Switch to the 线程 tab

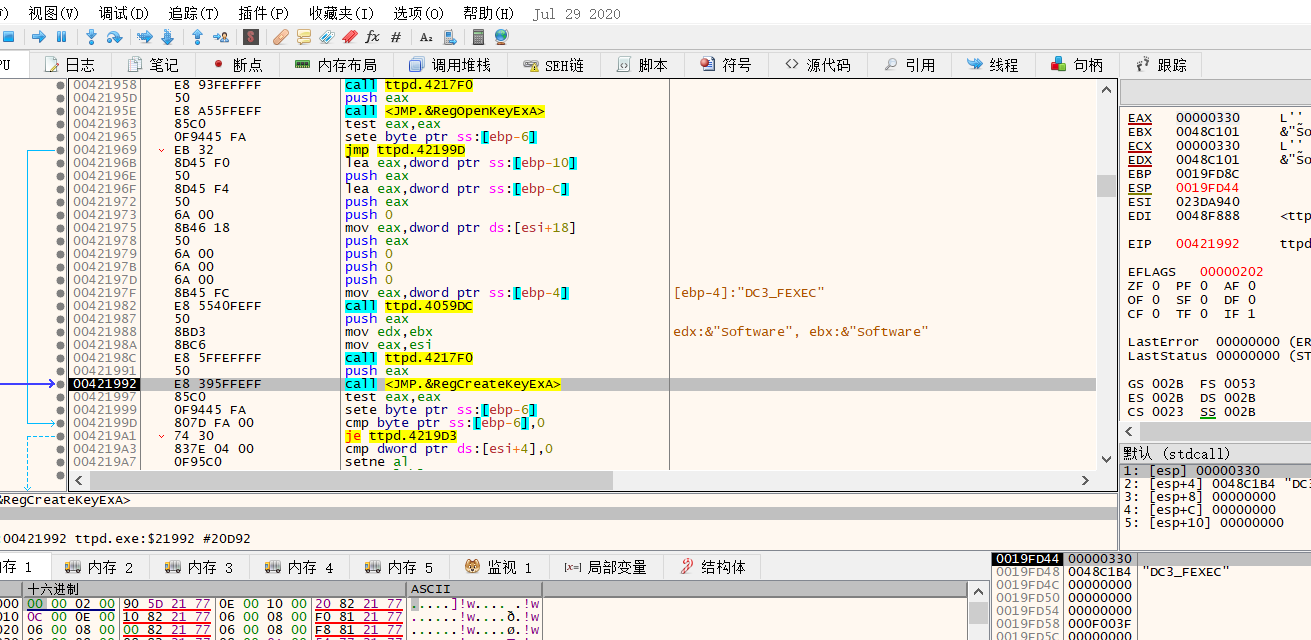(x=992, y=65)
